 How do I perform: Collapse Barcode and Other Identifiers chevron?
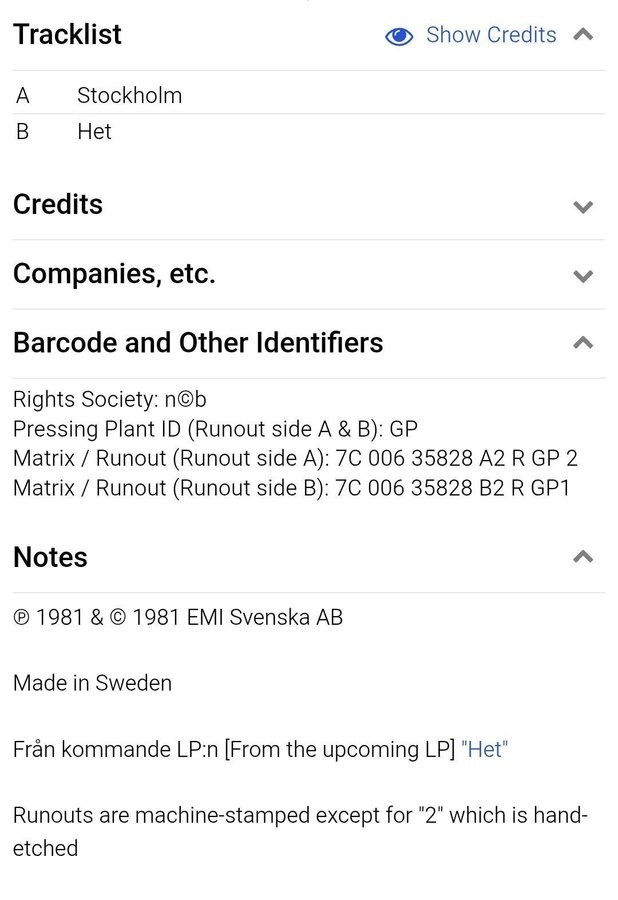[x=584, y=343]
